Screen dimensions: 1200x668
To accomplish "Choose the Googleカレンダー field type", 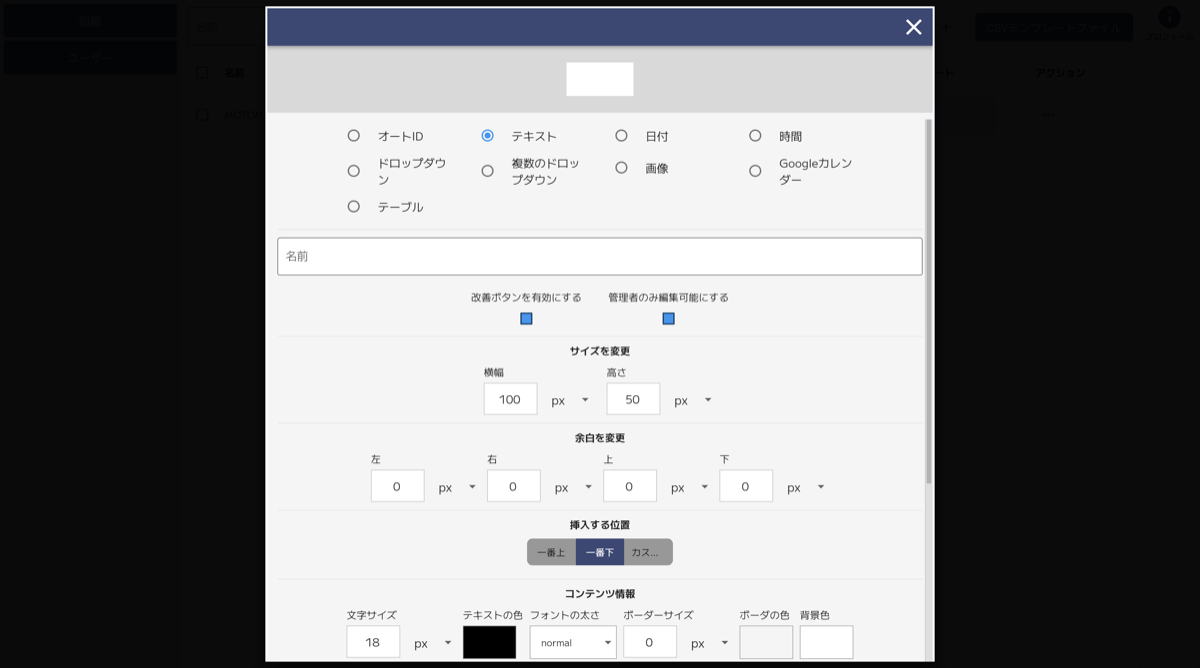I will click(x=755, y=170).
